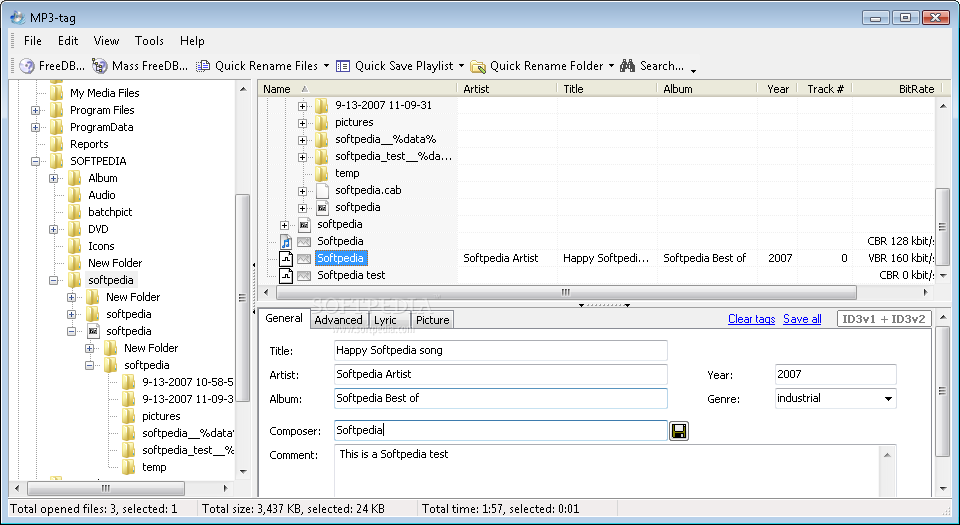Expand the 9-13-2007 11-09-31 list node

point(302,106)
